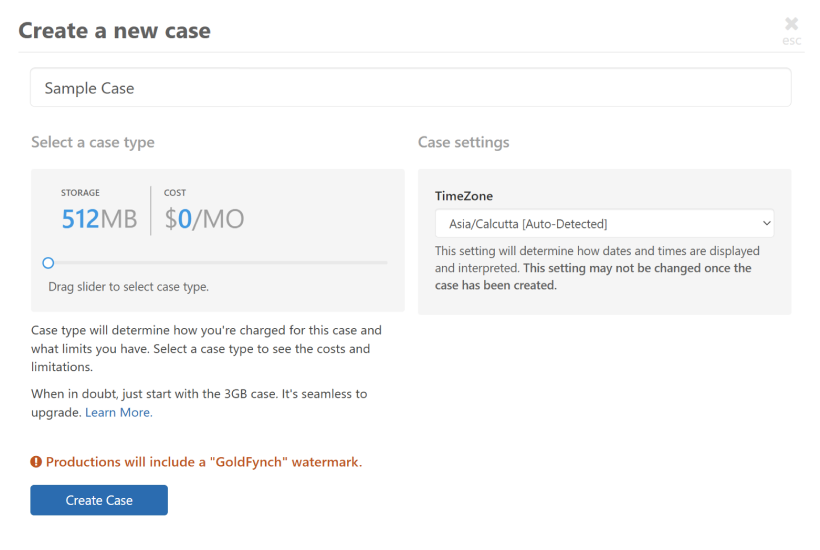Click the 512MB storage value
Image resolution: width=820 pixels, height=550 pixels.
click(99, 219)
